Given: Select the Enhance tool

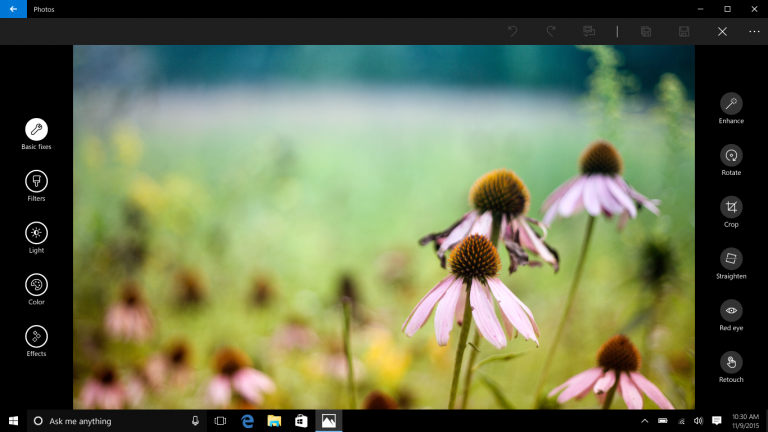Looking at the screenshot, I should coord(731,104).
